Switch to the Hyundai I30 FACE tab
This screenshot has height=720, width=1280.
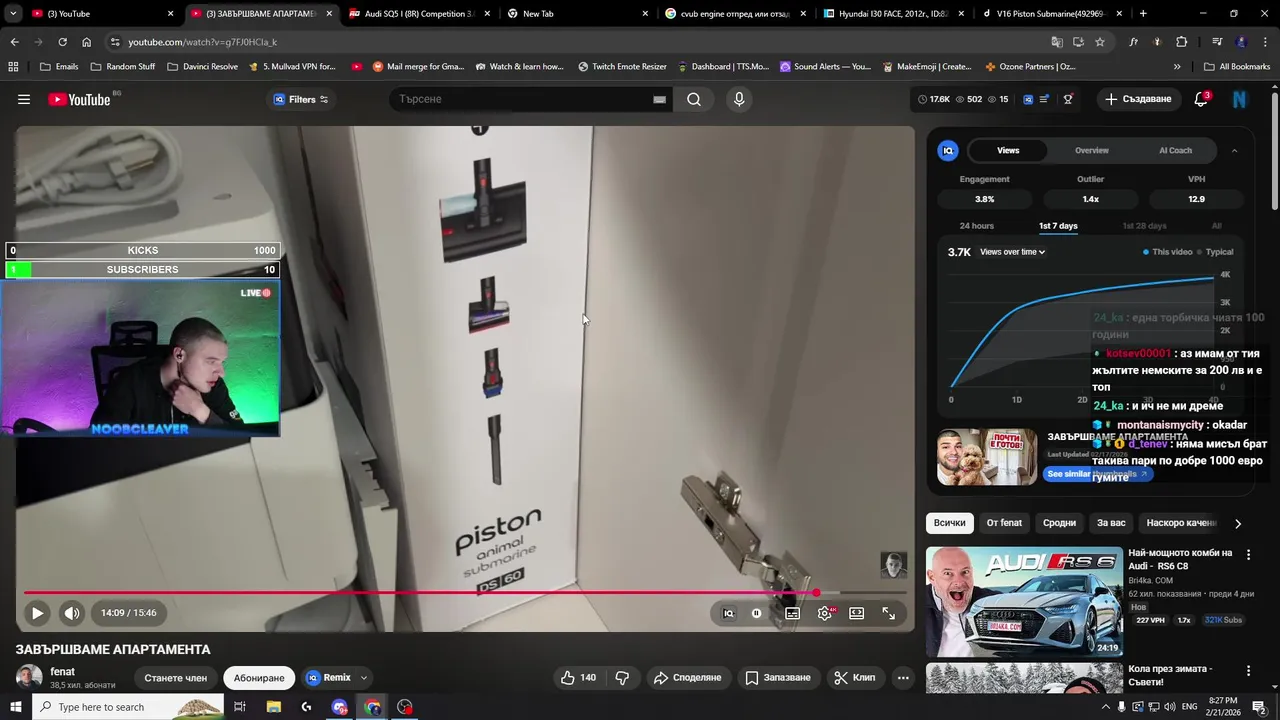pyautogui.click(x=895, y=13)
